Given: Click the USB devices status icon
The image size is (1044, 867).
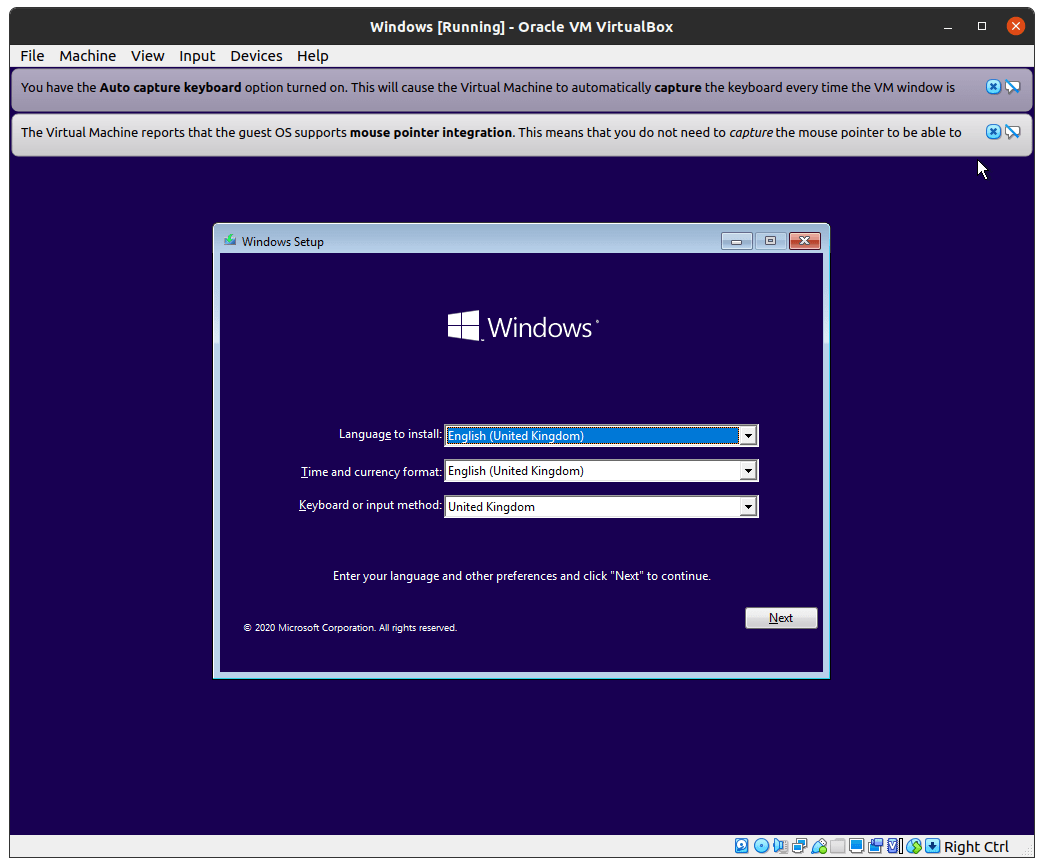Looking at the screenshot, I should point(819,846).
